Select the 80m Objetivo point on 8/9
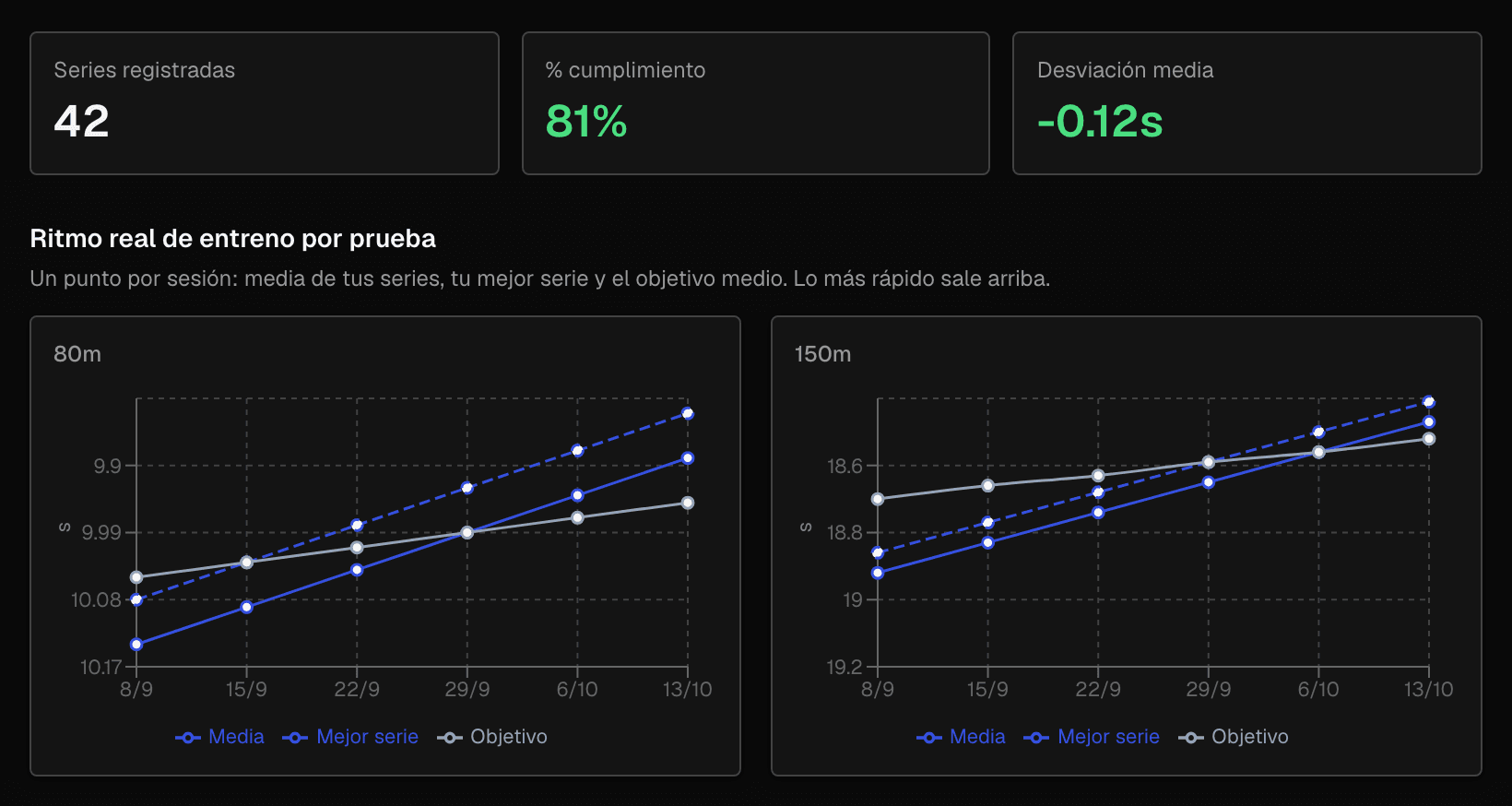 click(x=136, y=578)
